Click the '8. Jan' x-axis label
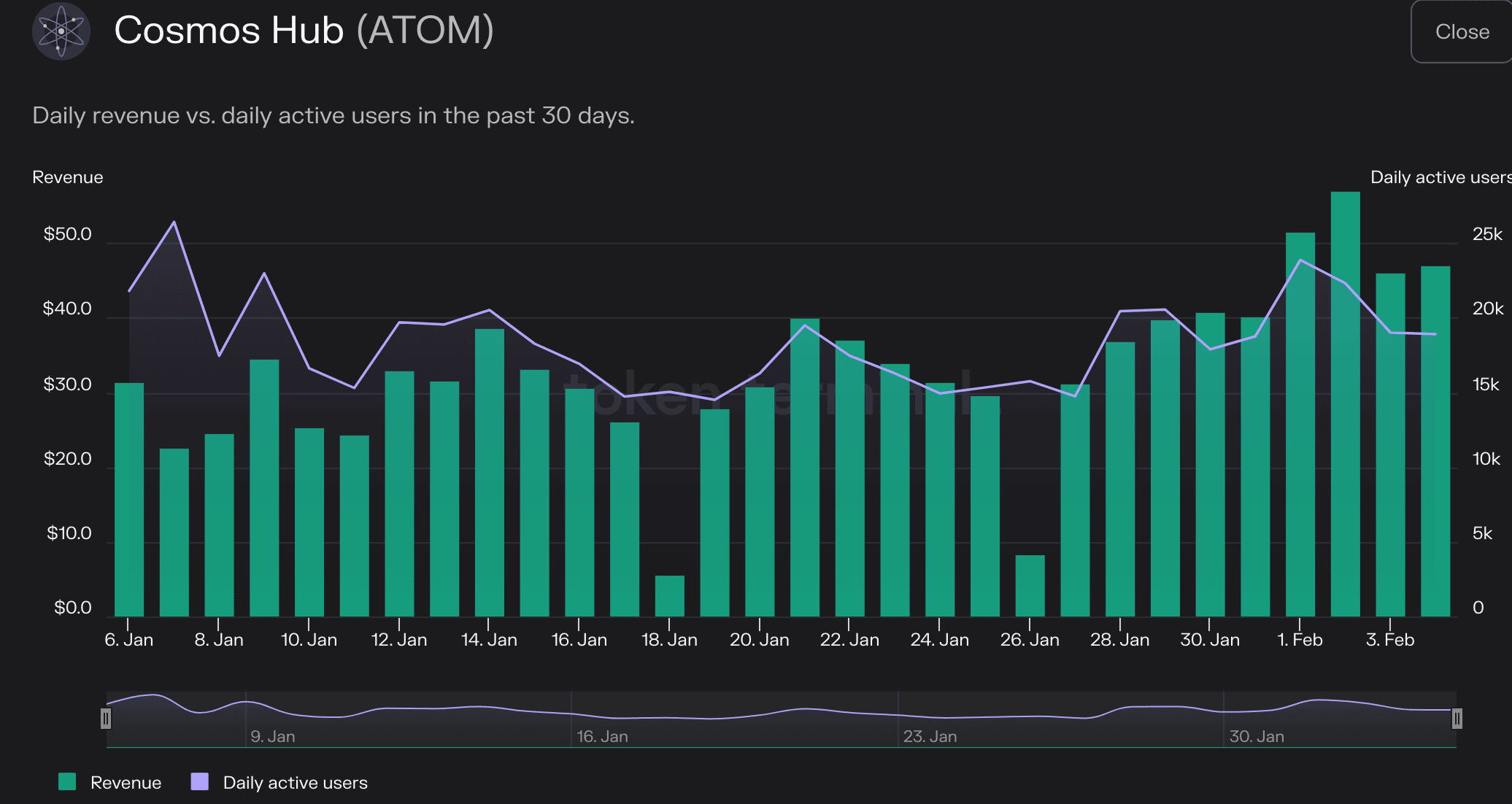1512x804 pixels. point(219,640)
